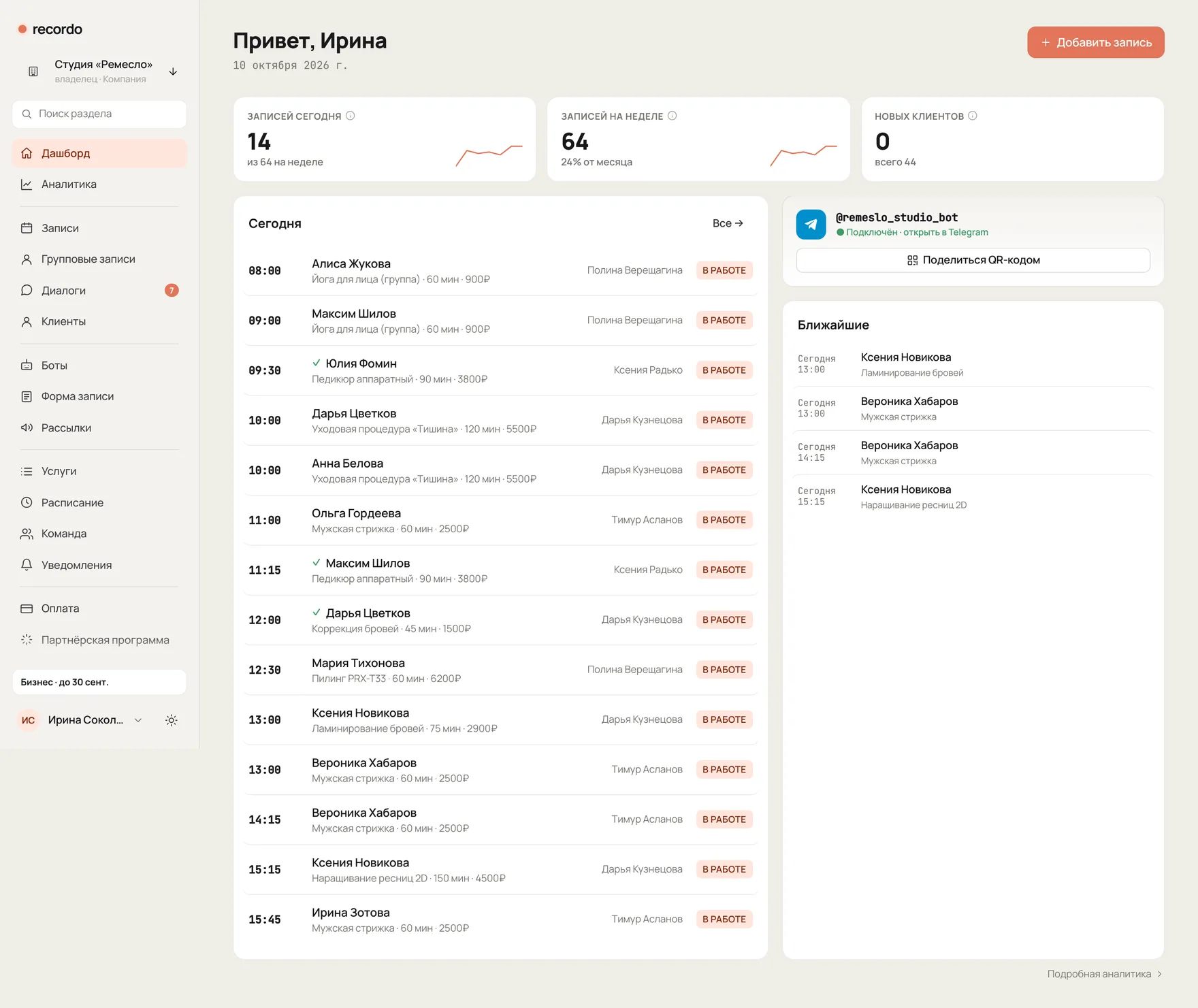Open Форма записи
This screenshot has width=1198, height=1008.
pyautogui.click(x=99, y=397)
